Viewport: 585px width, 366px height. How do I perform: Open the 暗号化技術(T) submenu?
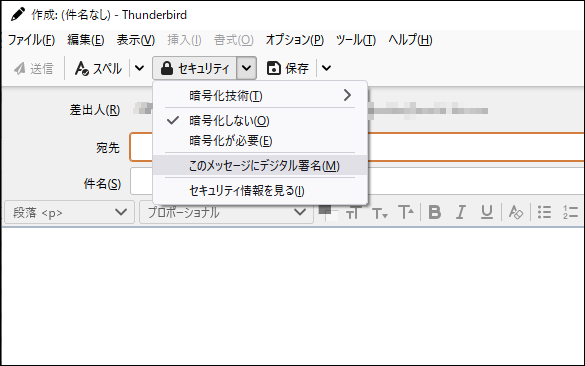pyautogui.click(x=260, y=96)
